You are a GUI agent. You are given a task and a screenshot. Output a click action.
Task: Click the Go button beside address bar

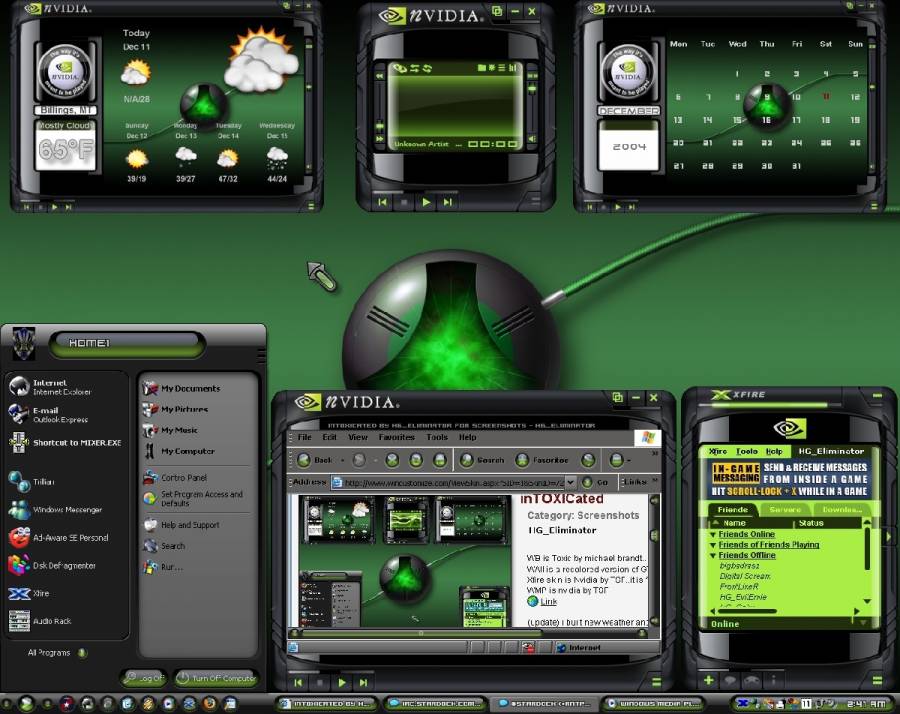[x=595, y=482]
